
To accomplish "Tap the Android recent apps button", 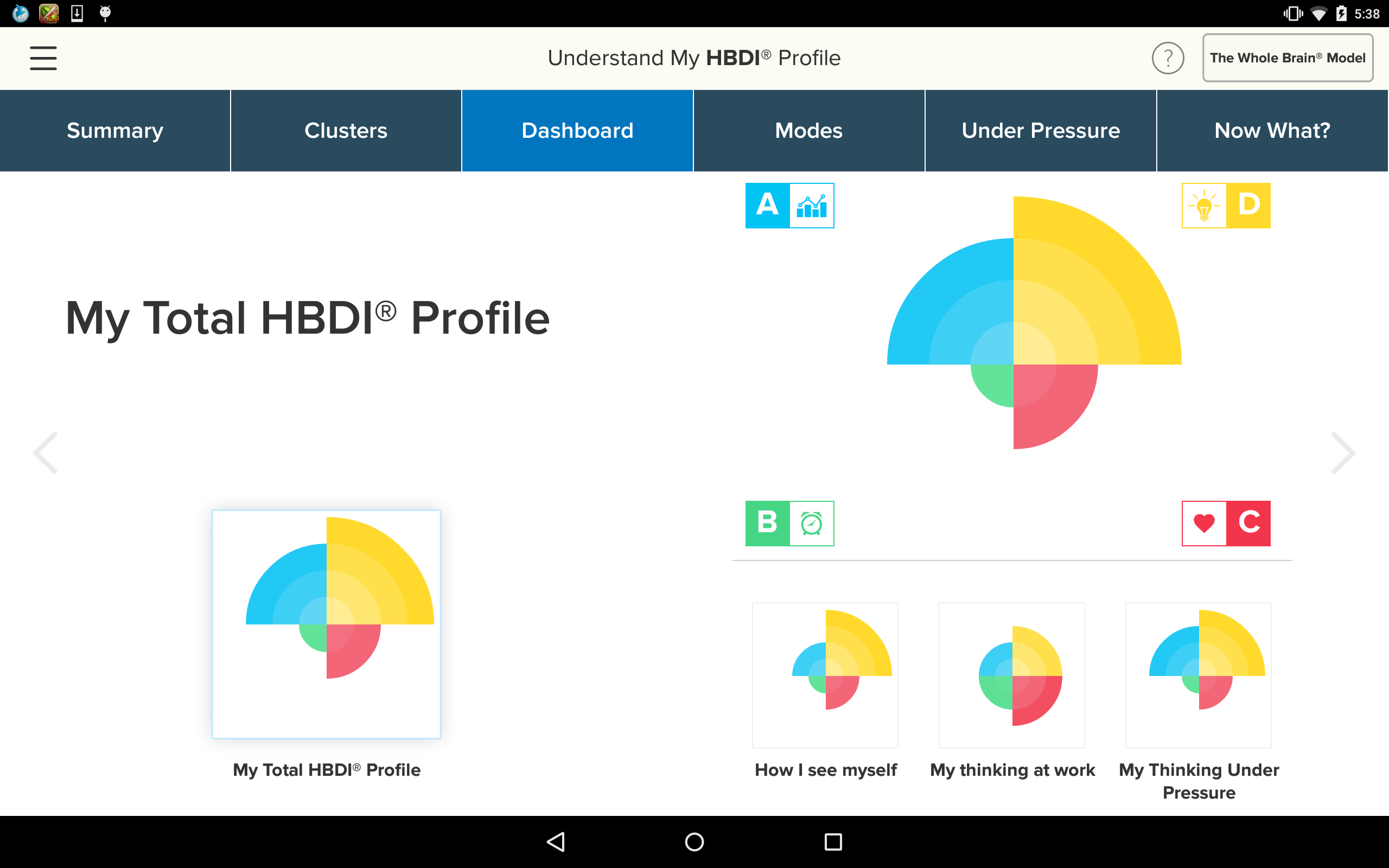I will click(833, 842).
